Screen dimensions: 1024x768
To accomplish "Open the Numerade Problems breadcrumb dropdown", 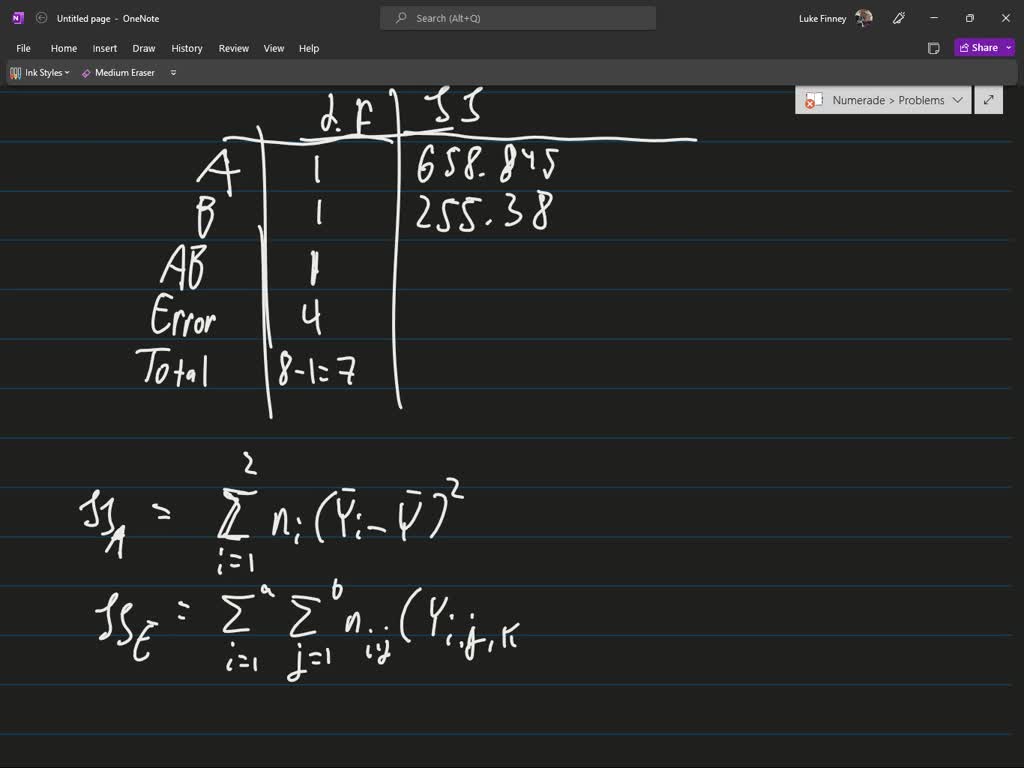I will point(958,100).
